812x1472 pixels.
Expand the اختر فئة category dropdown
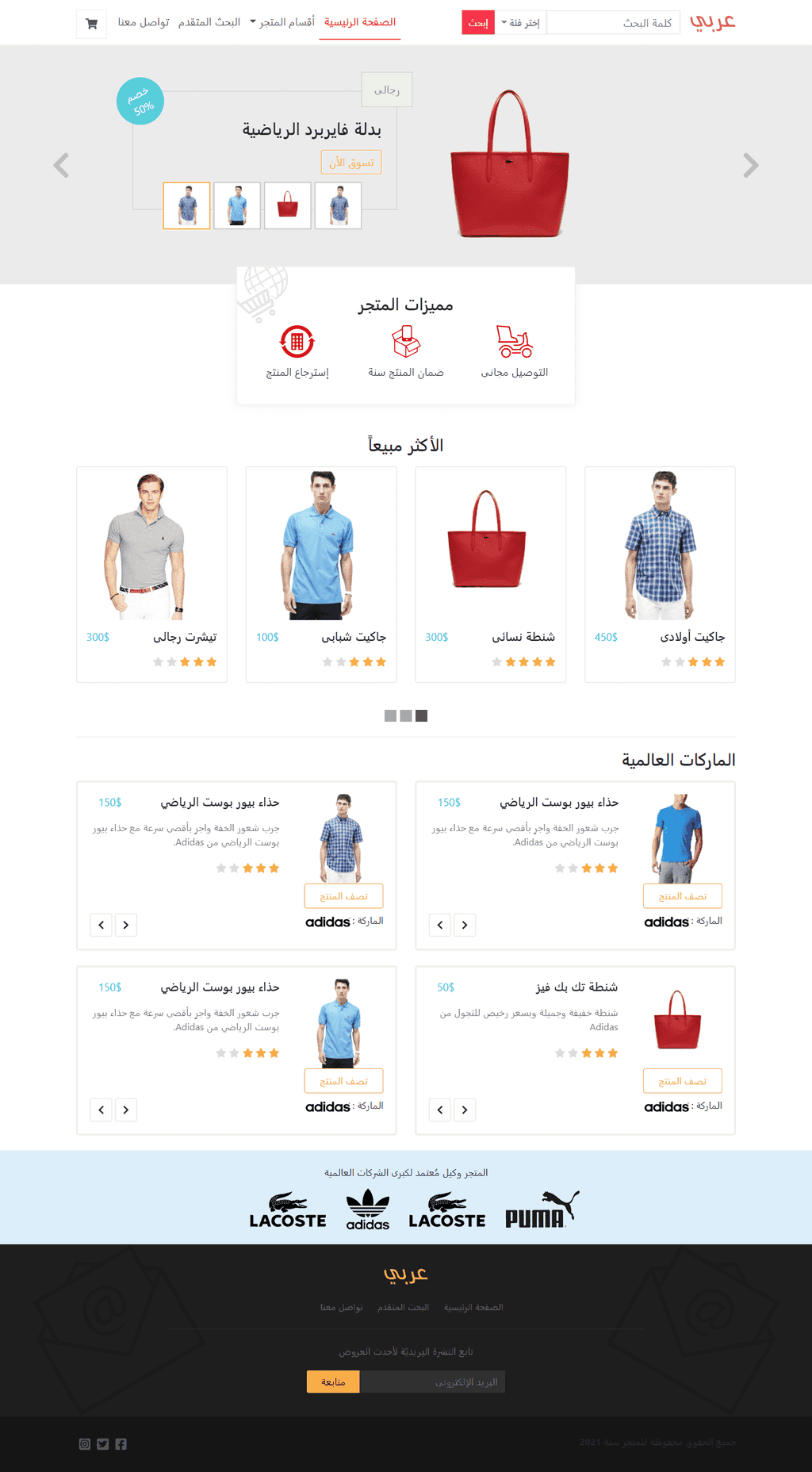coord(519,23)
